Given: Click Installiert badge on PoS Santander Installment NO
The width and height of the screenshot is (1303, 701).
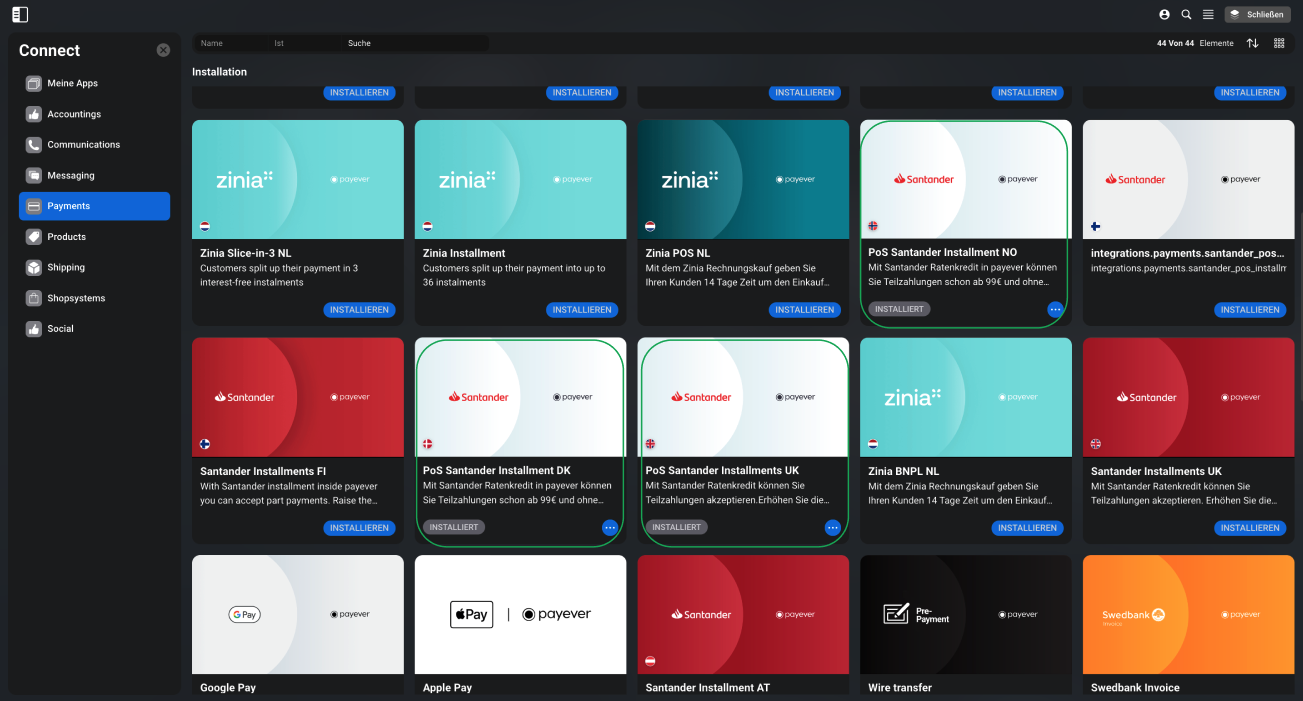Looking at the screenshot, I should pyautogui.click(x=899, y=309).
